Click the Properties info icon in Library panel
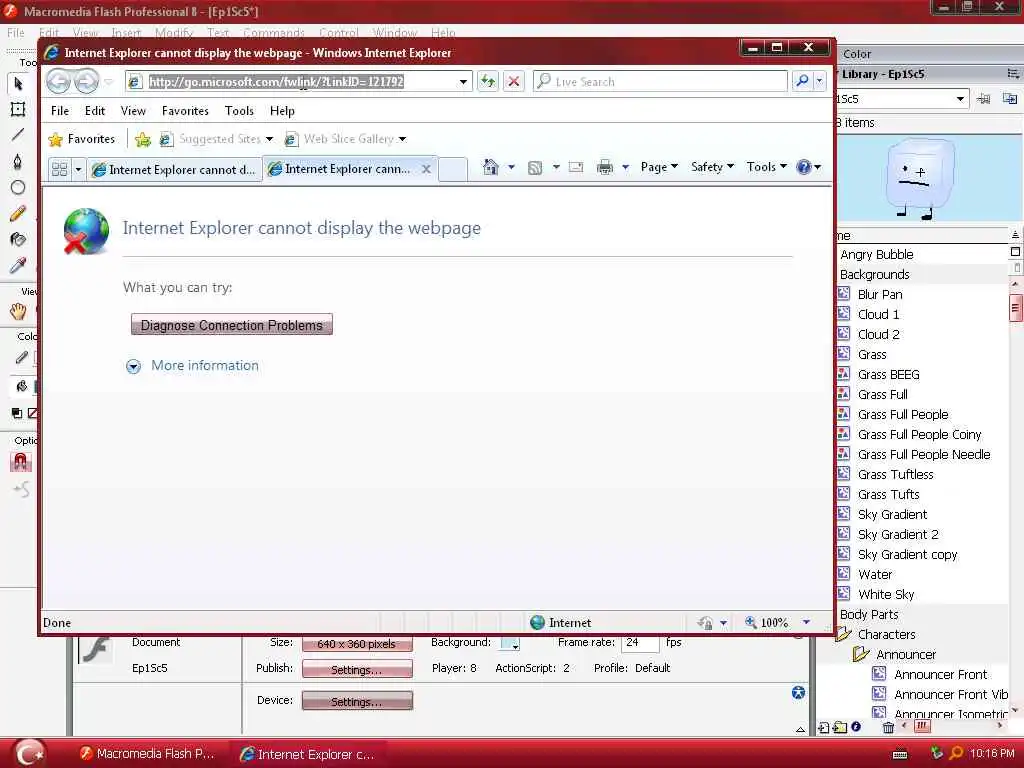Screen dimensions: 1024x768 pos(856,726)
